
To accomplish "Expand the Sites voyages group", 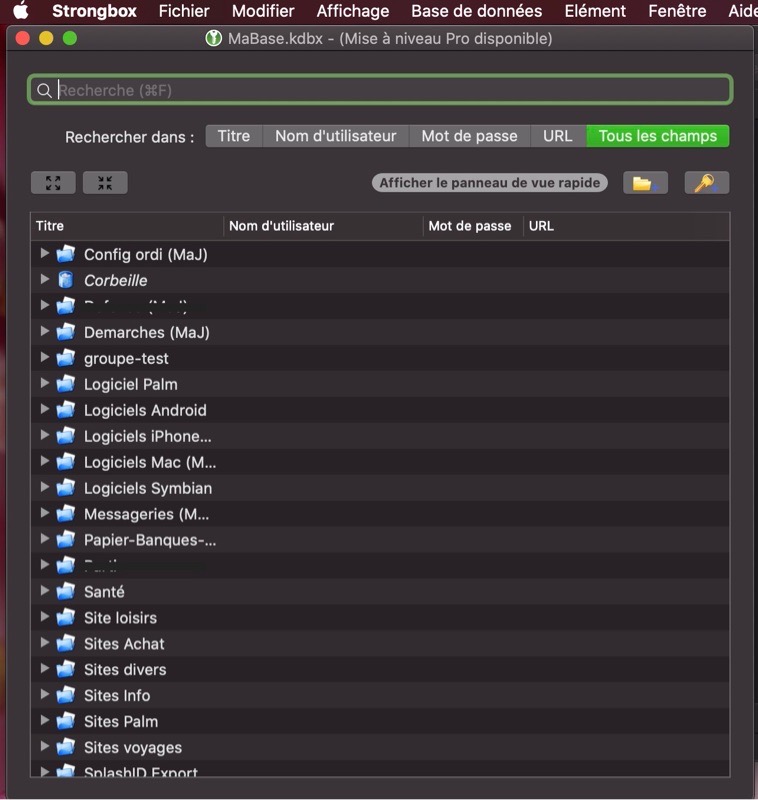I will click(44, 747).
